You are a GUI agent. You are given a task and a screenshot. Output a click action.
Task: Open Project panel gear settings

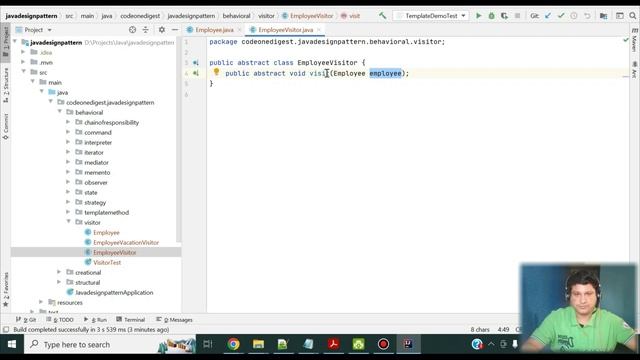pyautogui.click(x=162, y=30)
